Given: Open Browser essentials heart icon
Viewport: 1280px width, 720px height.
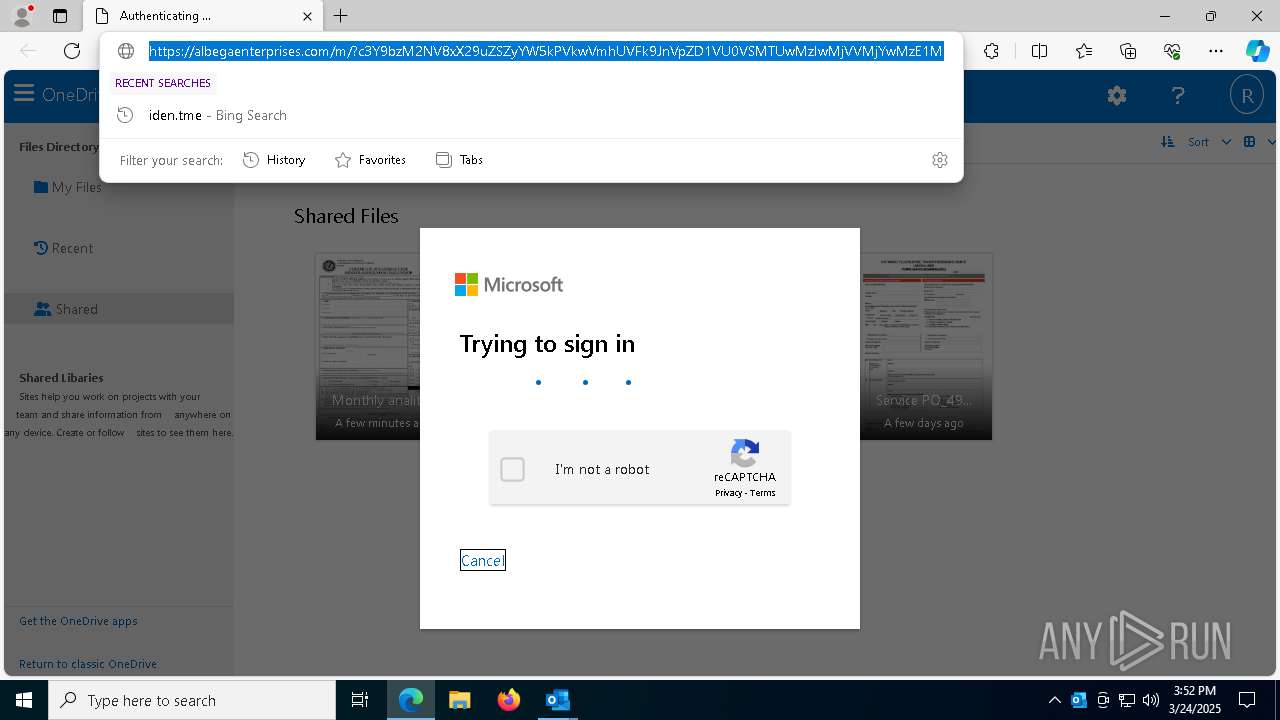Looking at the screenshot, I should point(1172,51).
